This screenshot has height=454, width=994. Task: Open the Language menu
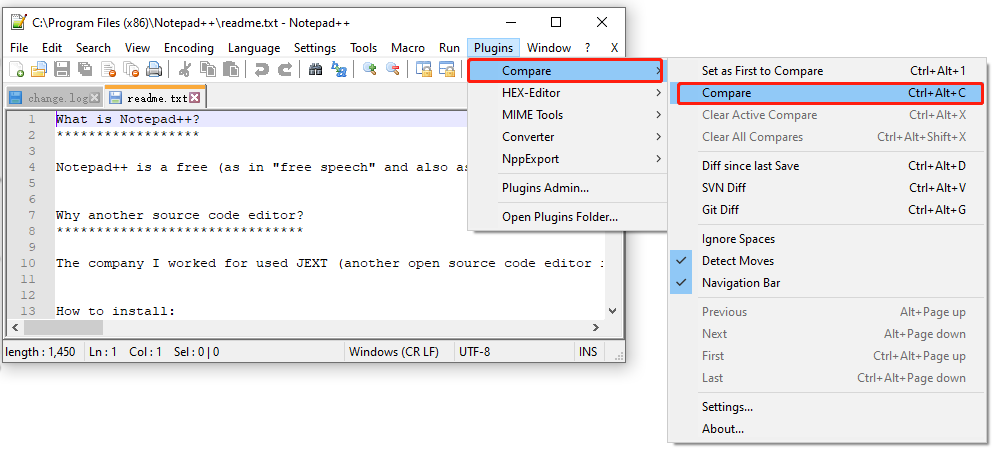click(254, 48)
